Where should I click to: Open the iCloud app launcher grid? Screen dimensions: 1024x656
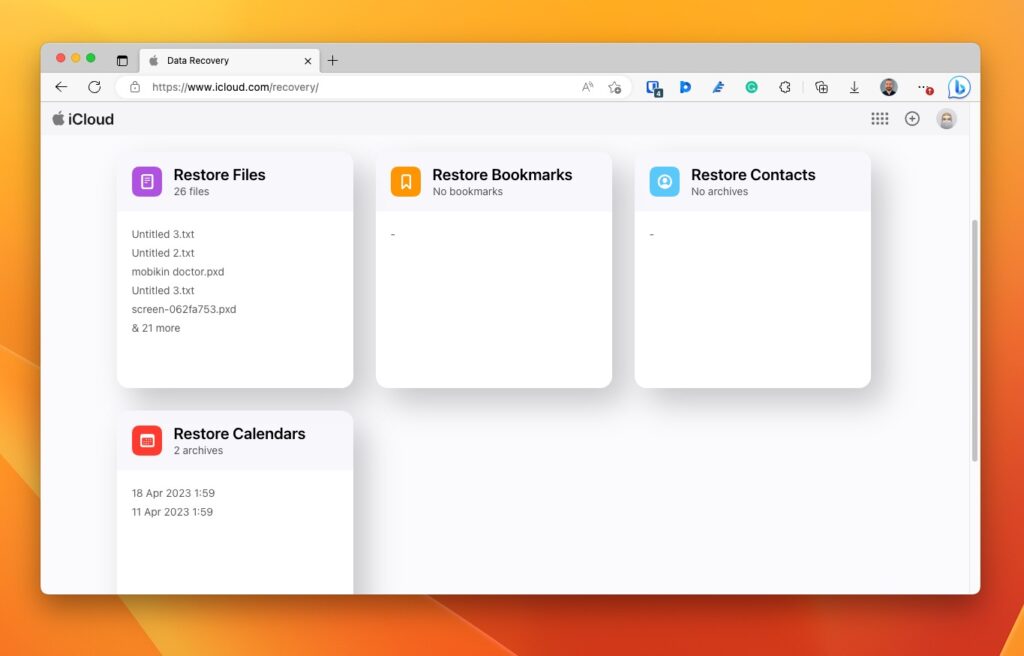point(879,119)
